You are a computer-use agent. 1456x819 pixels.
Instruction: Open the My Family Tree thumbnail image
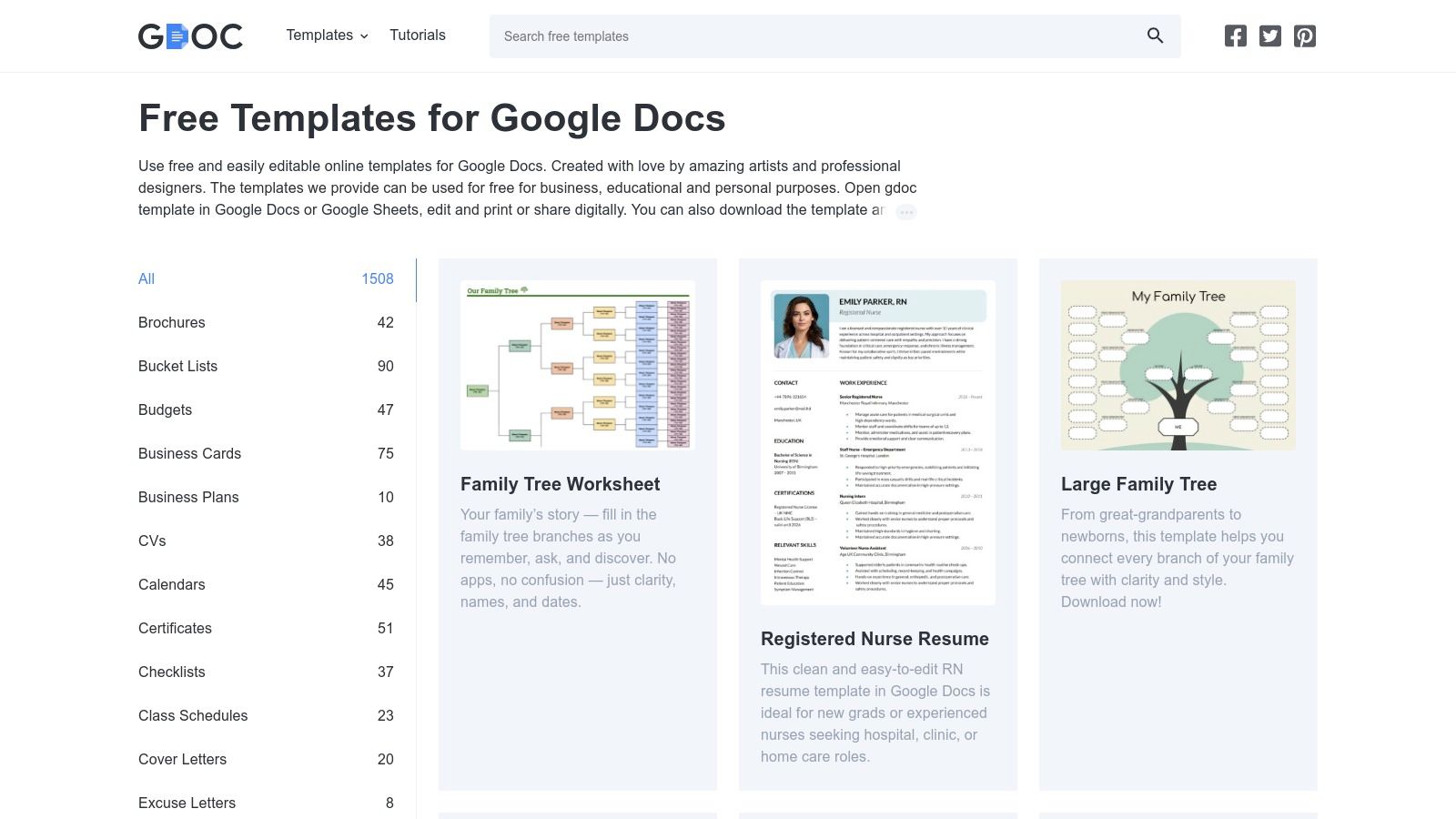(1178, 365)
